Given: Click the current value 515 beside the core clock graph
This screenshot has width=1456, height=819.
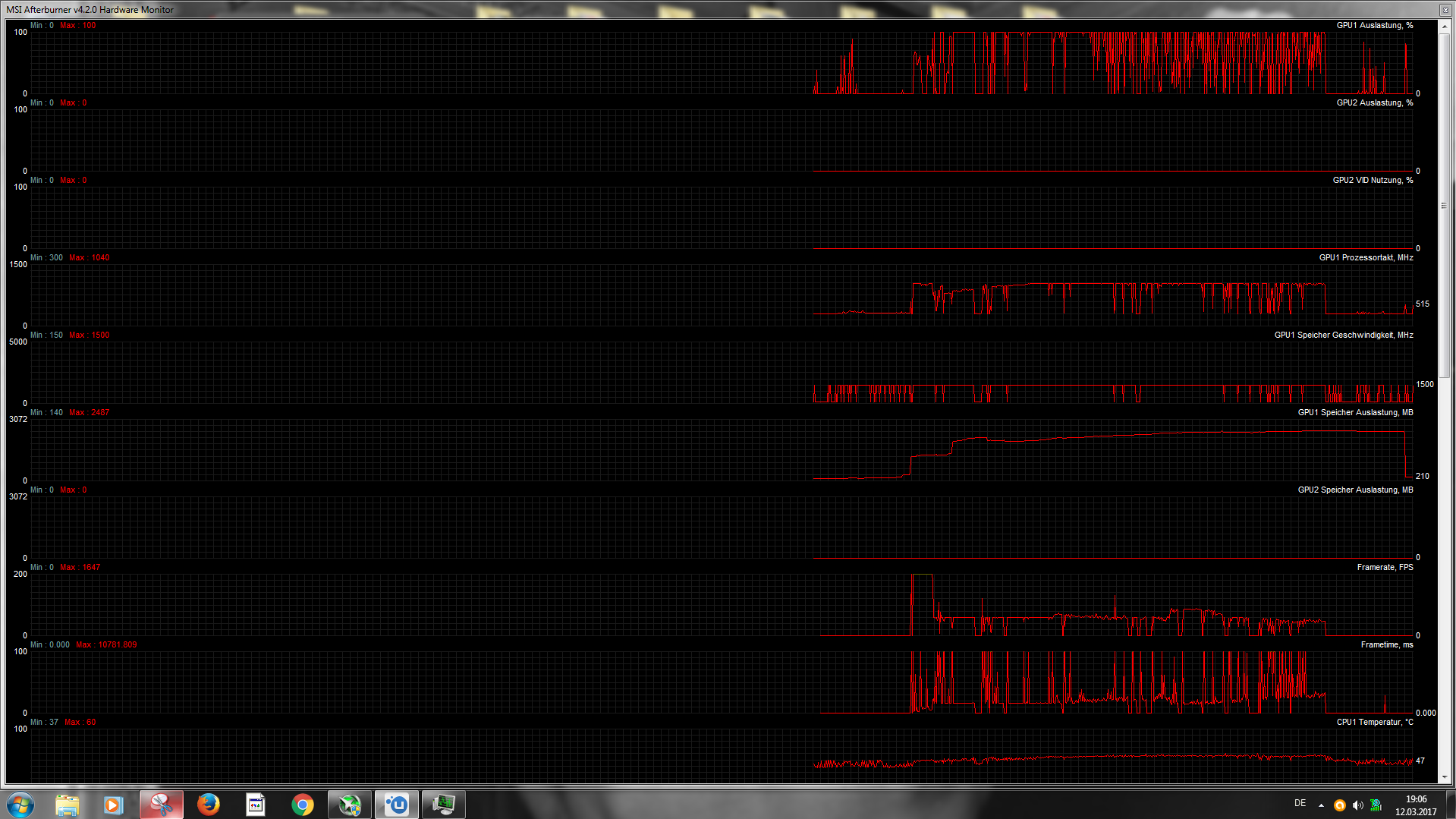Looking at the screenshot, I should [1422, 304].
